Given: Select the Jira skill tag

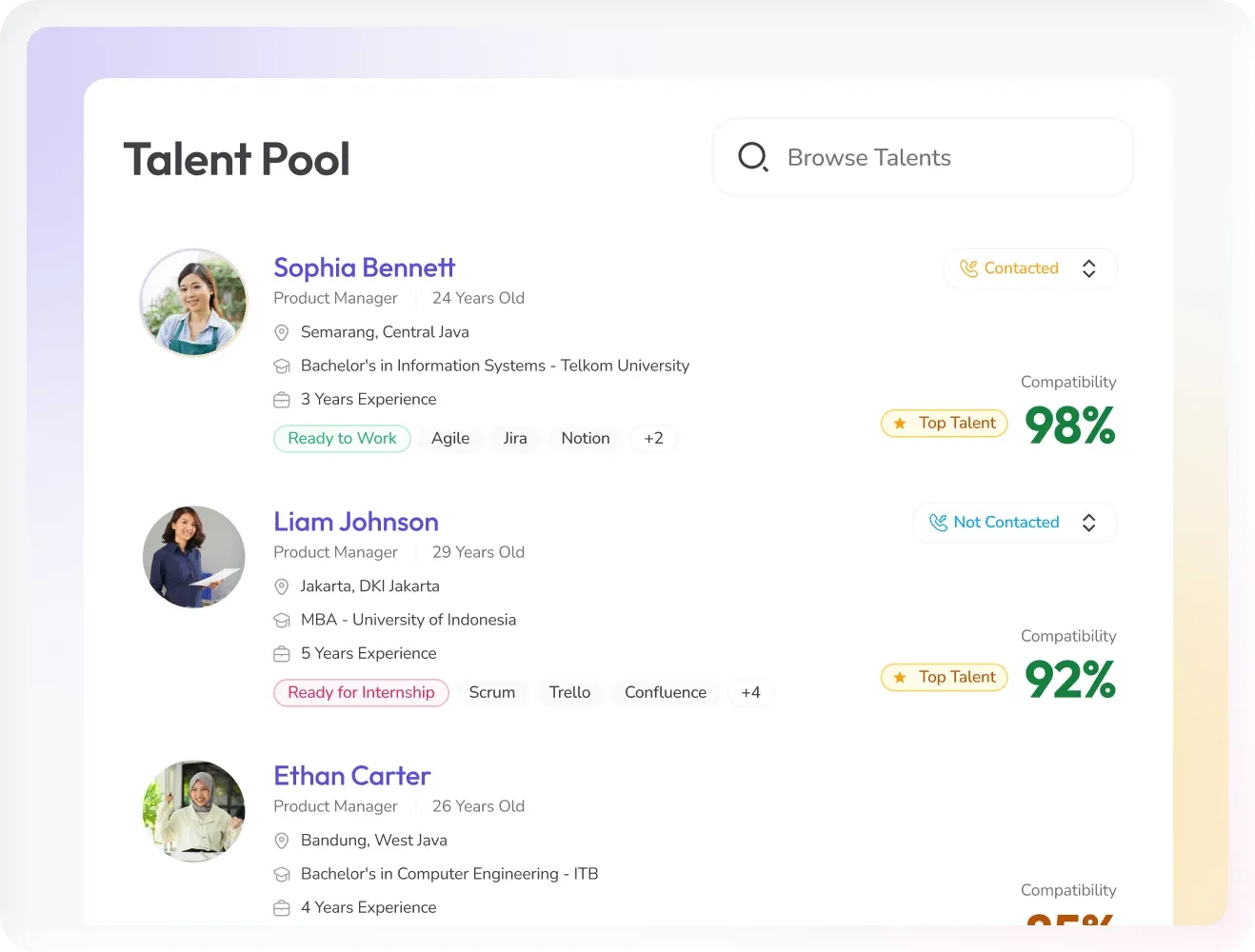Looking at the screenshot, I should 515,438.
